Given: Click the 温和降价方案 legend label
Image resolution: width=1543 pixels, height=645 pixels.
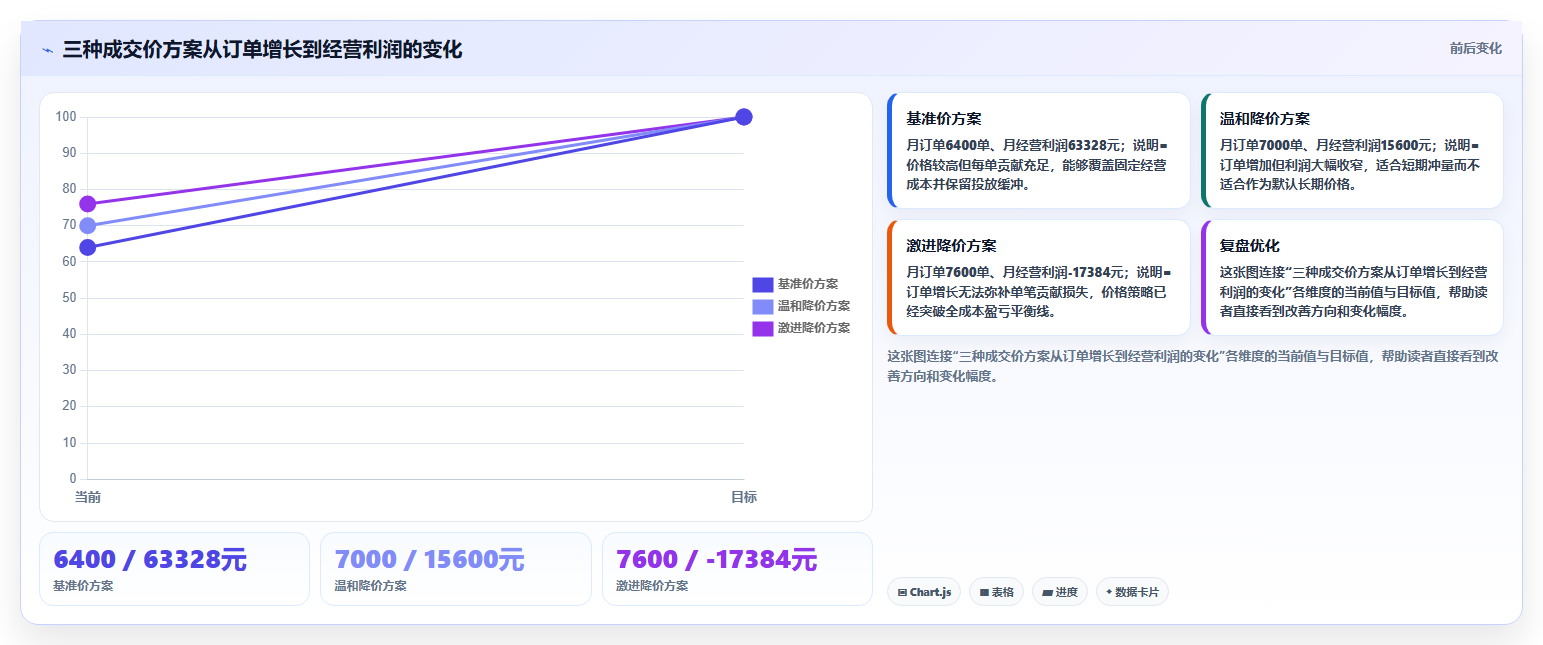Looking at the screenshot, I should [x=814, y=306].
